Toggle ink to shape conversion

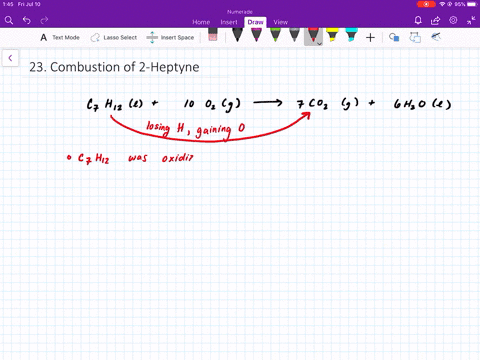pos(415,37)
